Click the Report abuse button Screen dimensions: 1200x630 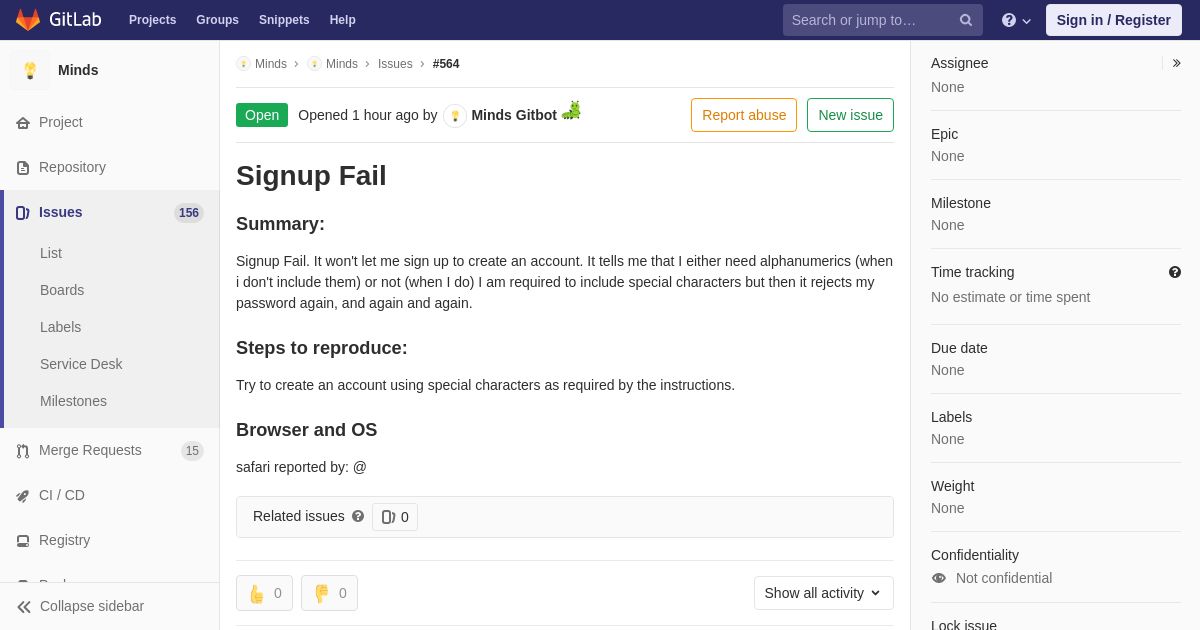click(744, 115)
